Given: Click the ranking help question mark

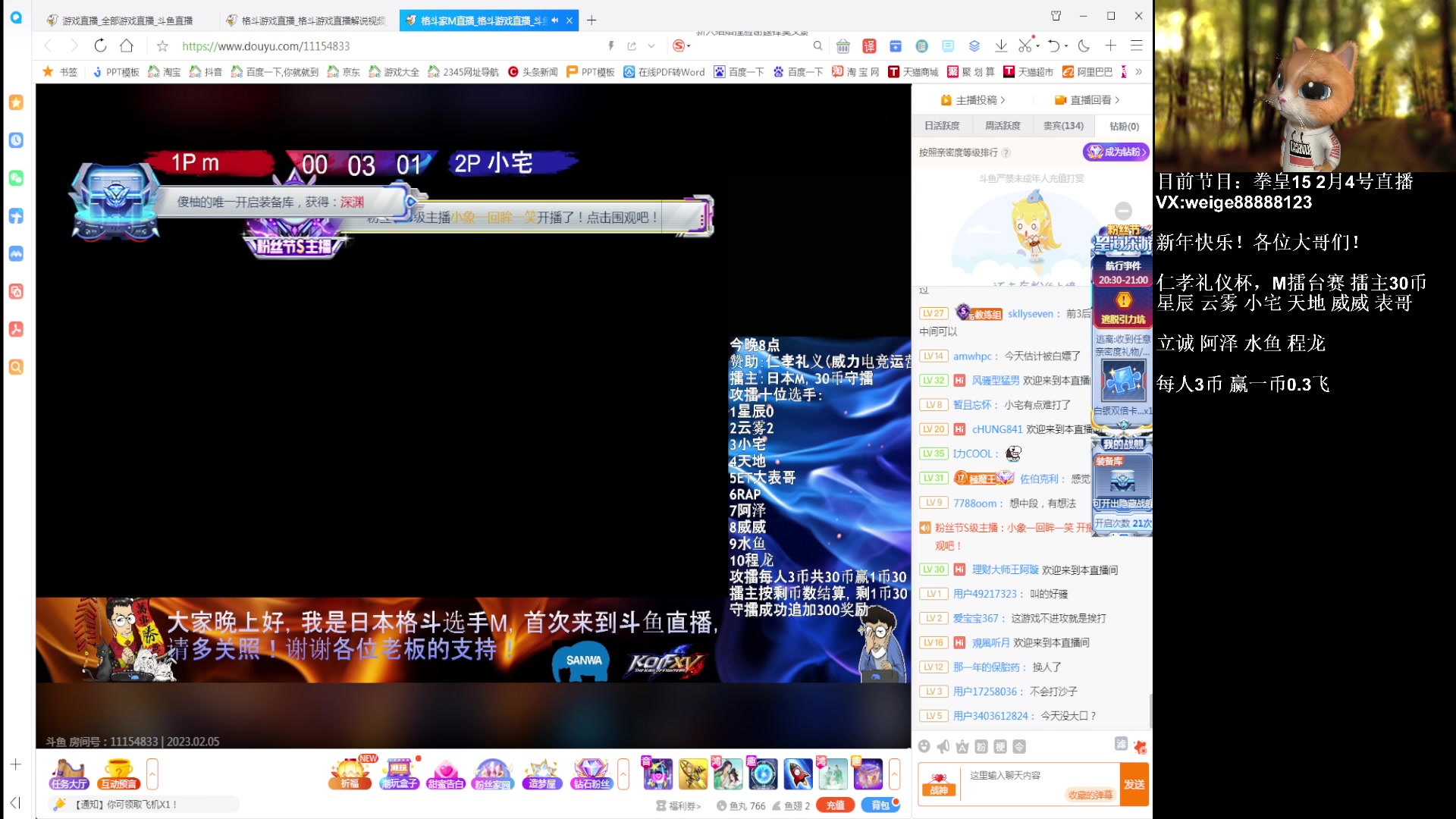Looking at the screenshot, I should [x=1006, y=152].
